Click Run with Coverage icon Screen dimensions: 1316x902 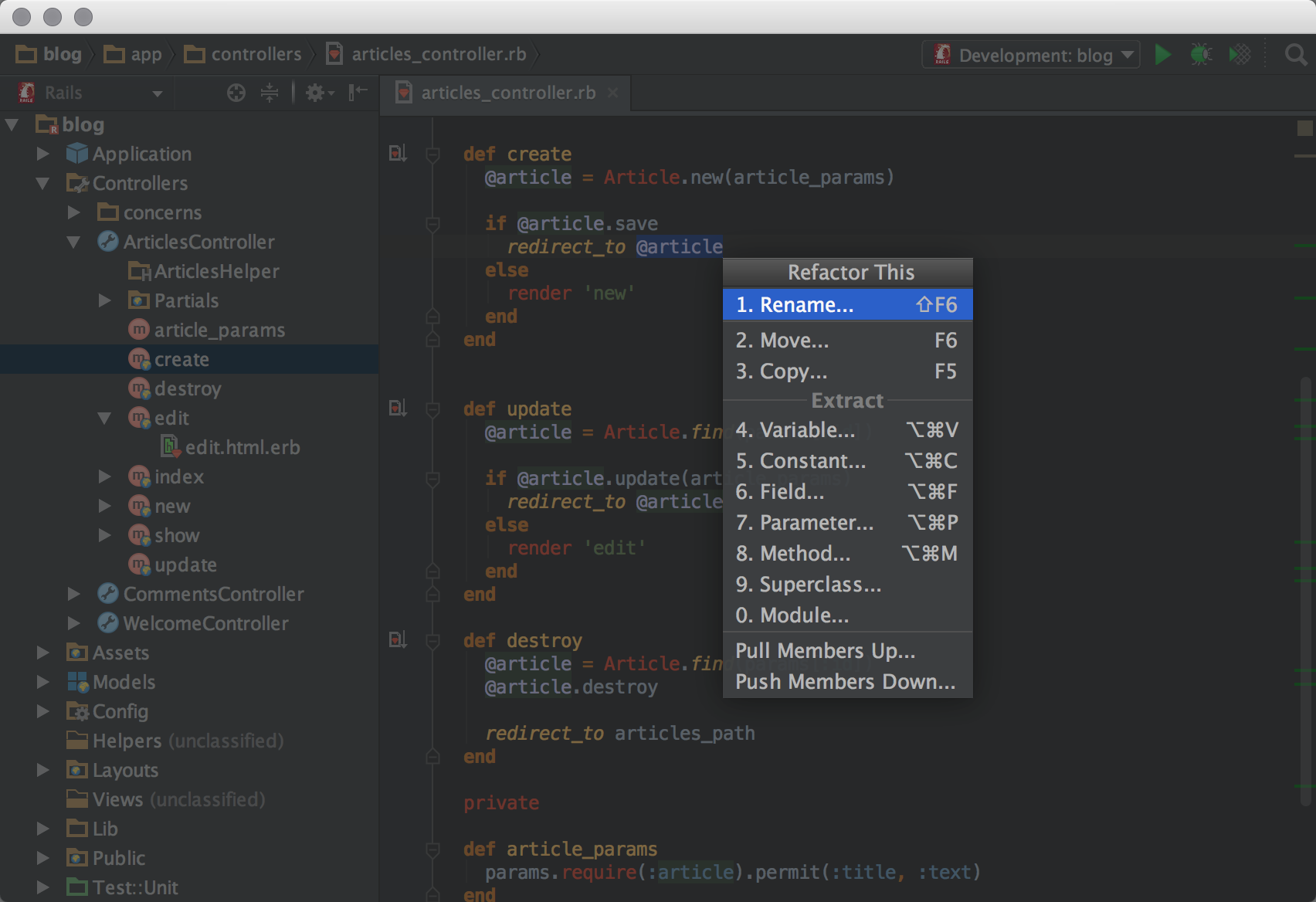click(1240, 55)
